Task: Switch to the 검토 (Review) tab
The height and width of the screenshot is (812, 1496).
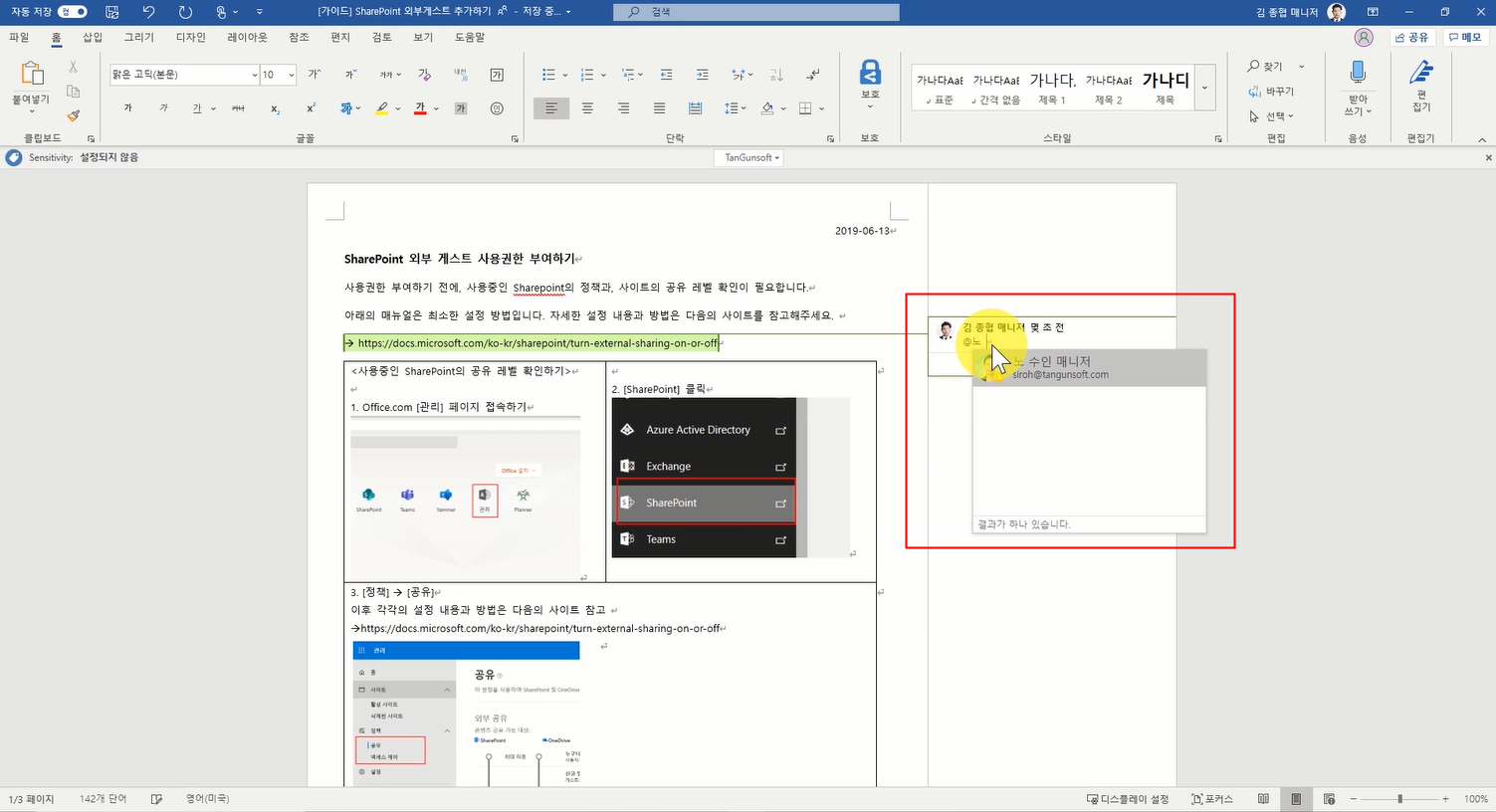Action: click(x=381, y=37)
